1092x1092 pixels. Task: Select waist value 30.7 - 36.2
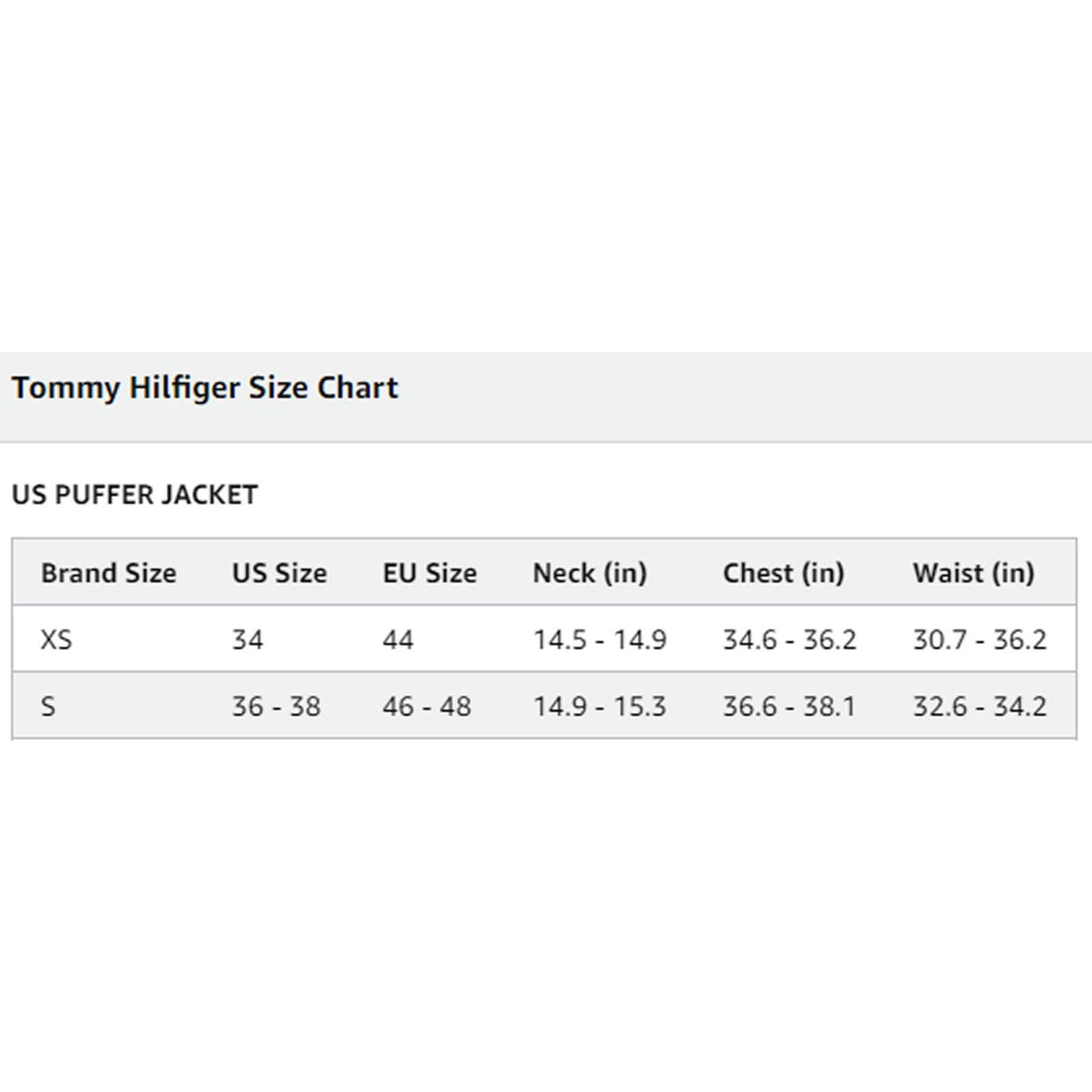tap(979, 640)
